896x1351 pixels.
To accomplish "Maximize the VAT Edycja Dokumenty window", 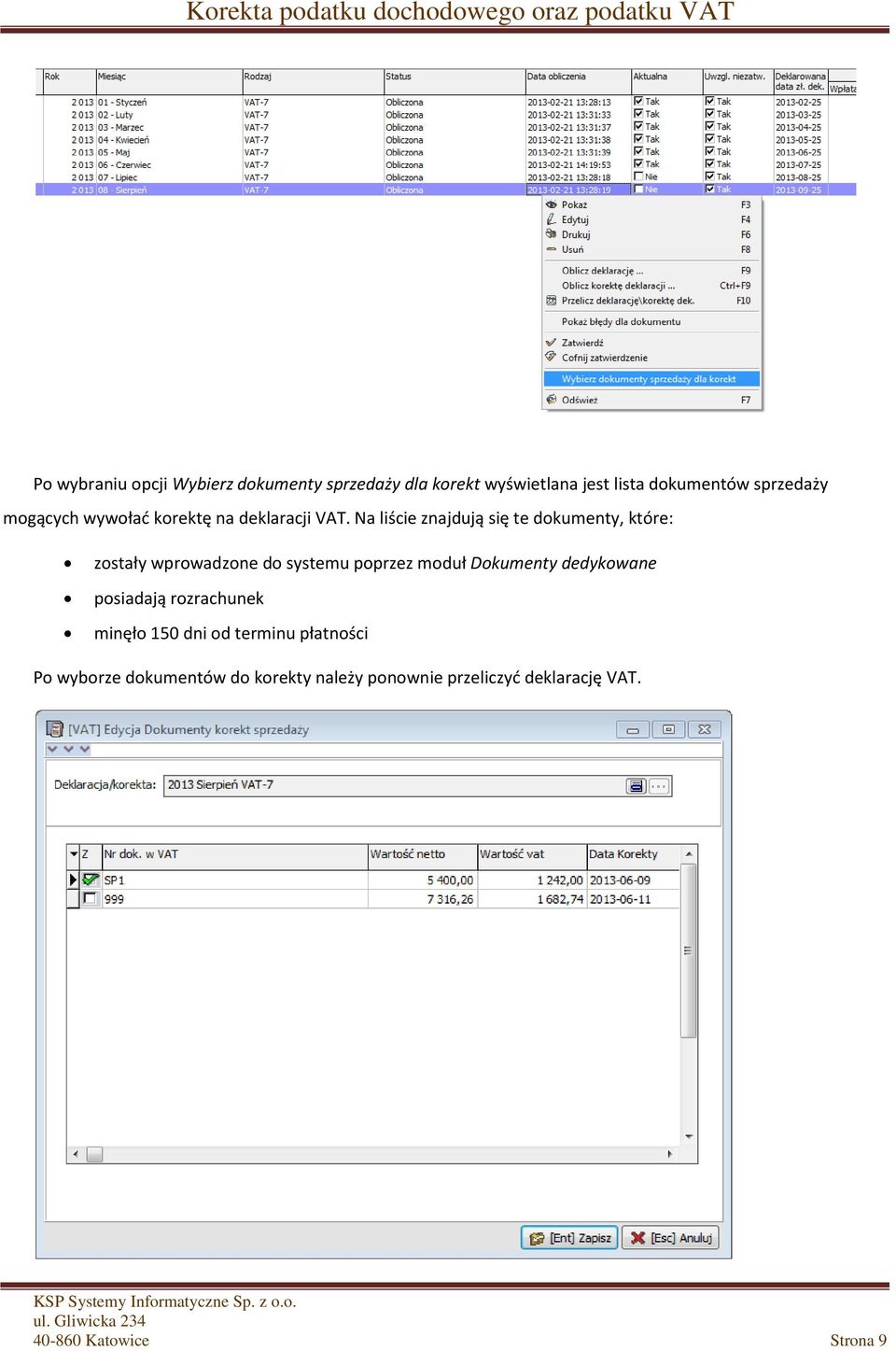I will click(x=668, y=730).
